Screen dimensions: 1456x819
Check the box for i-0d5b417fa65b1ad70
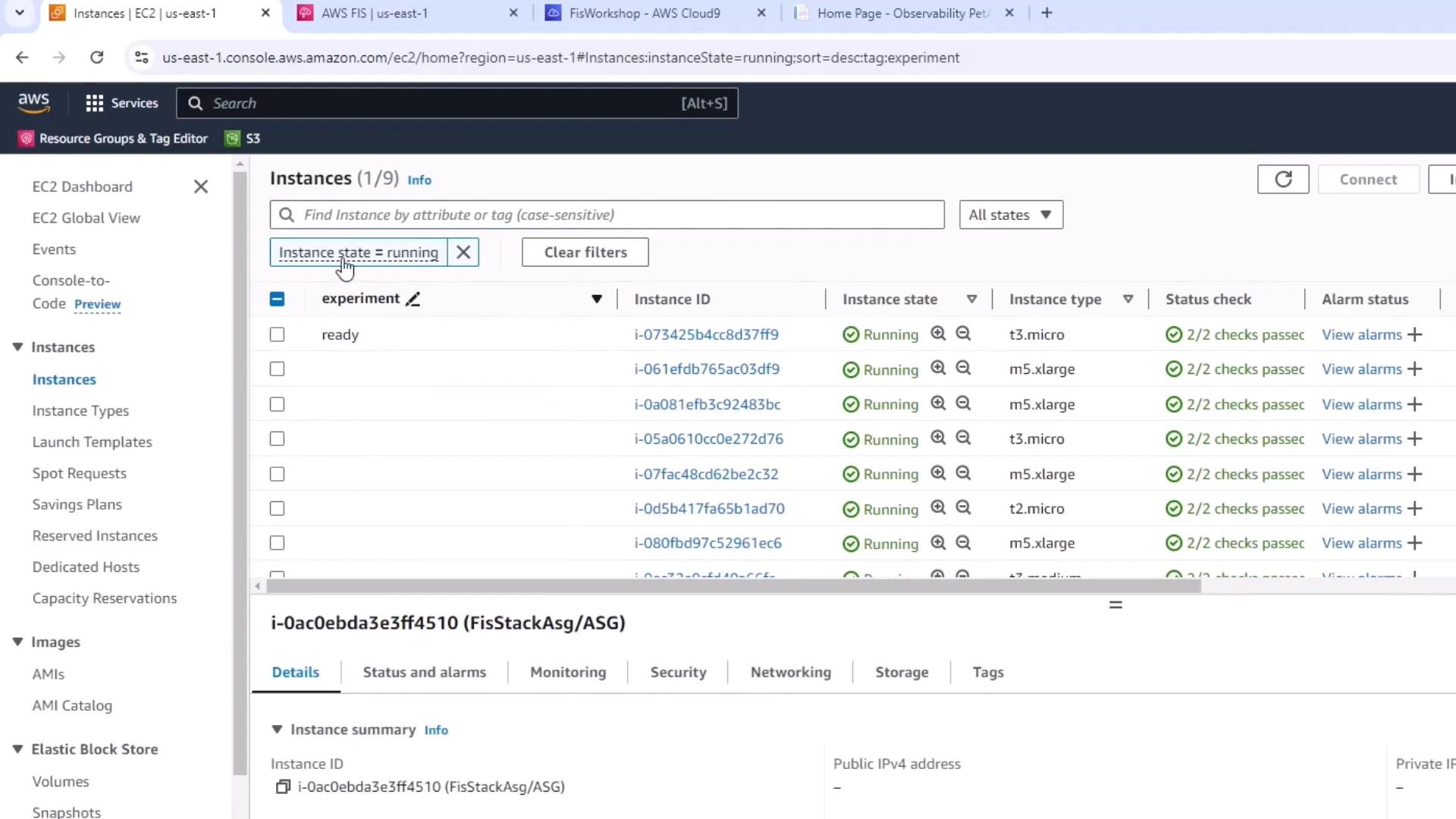pyautogui.click(x=277, y=509)
